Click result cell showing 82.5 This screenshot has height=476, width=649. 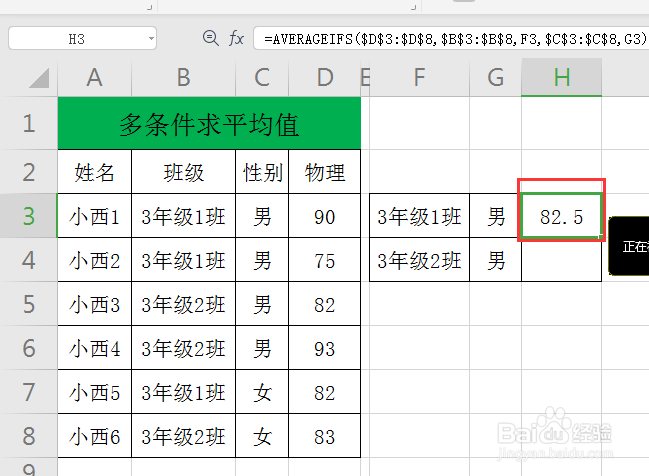click(561, 216)
